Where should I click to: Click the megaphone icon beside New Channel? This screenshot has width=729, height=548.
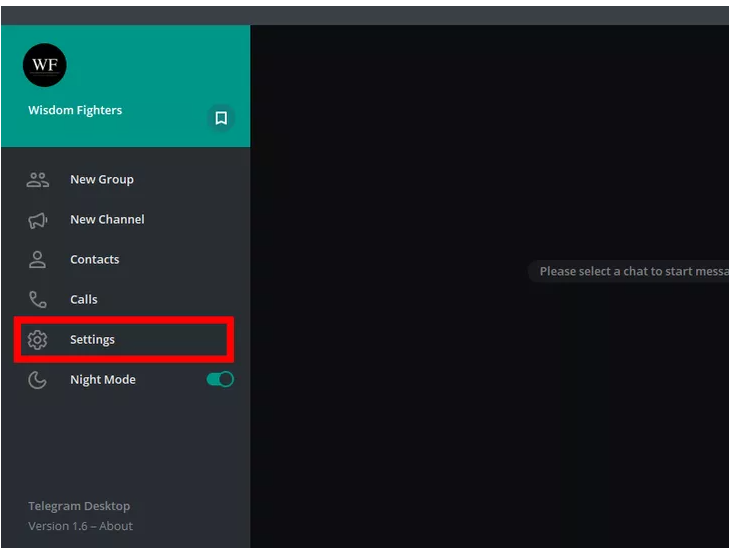(38, 220)
